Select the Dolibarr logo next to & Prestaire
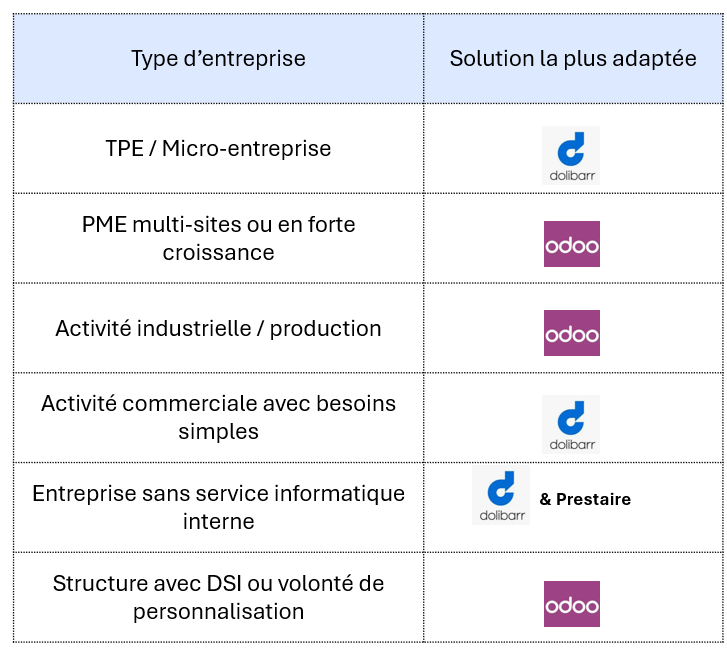The height and width of the screenshot is (648, 727). (x=501, y=496)
